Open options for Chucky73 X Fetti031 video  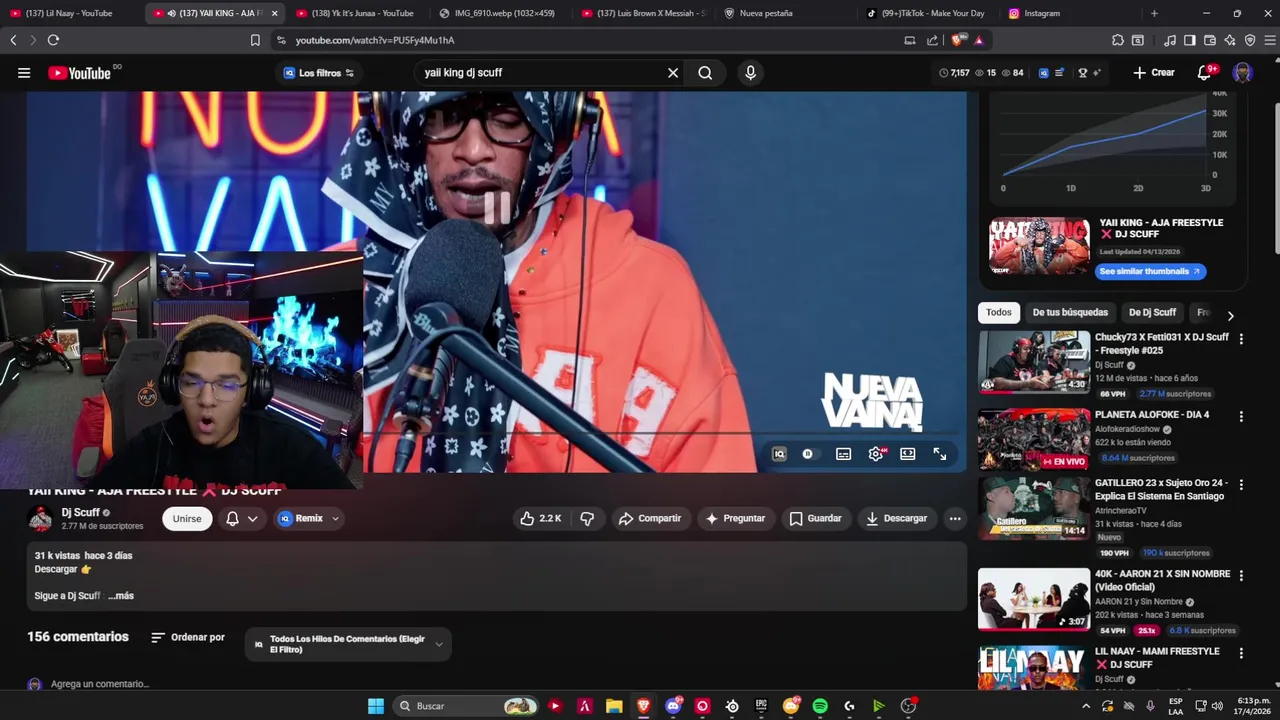[1241, 339]
